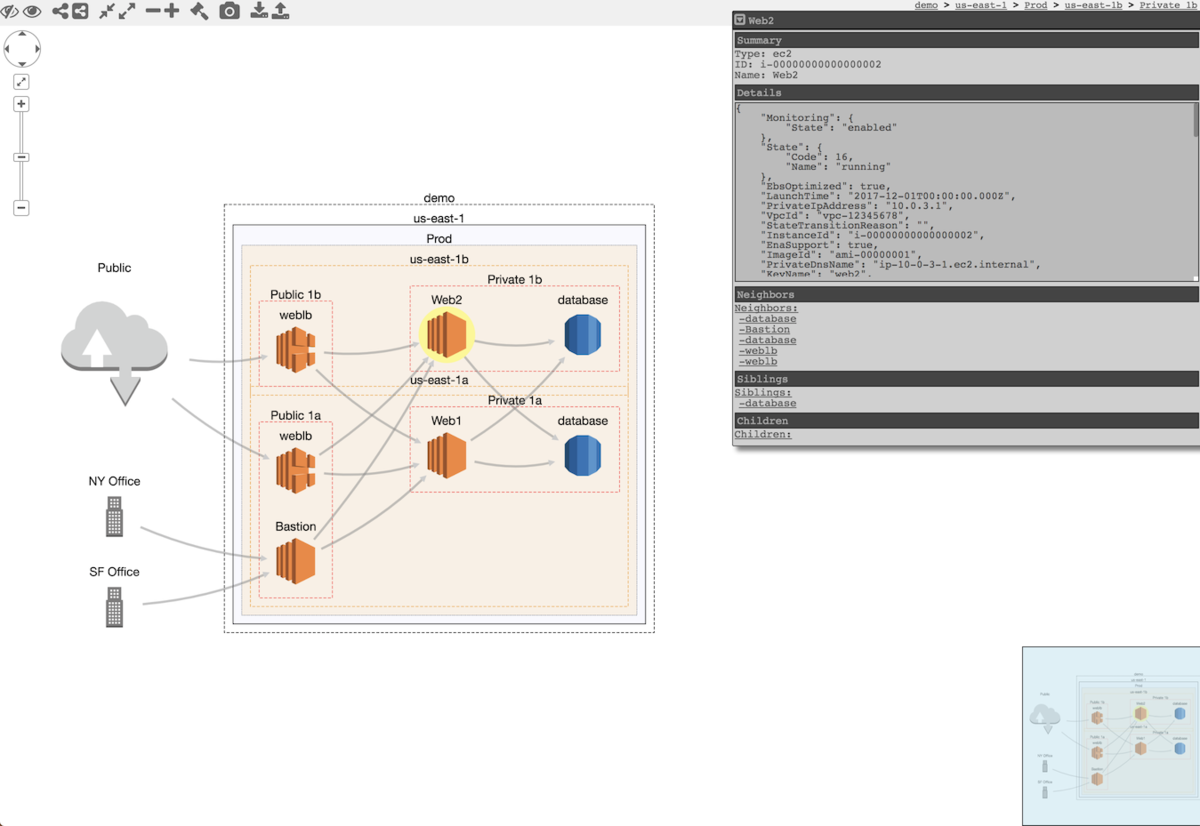Click the share icon in the toolbar
Image resolution: width=1200 pixels, height=826 pixels.
[59, 11]
